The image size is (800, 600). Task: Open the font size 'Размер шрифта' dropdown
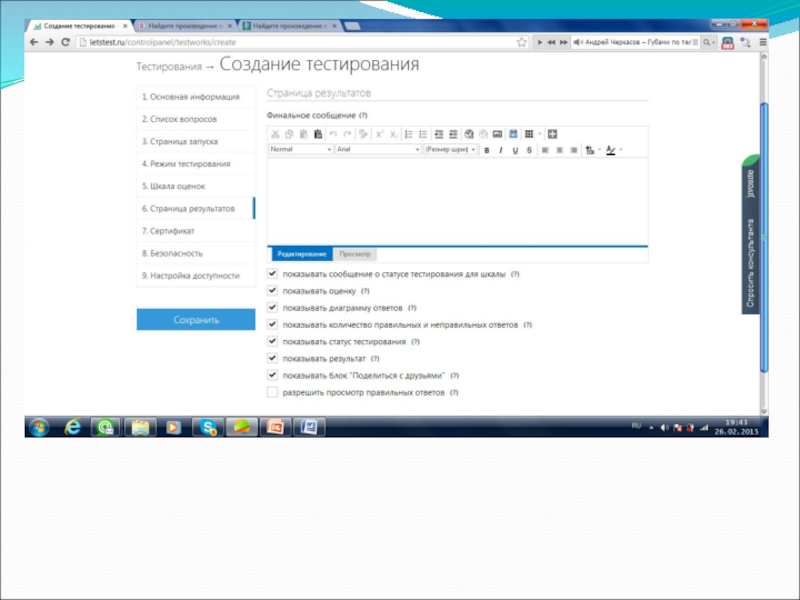(x=451, y=149)
